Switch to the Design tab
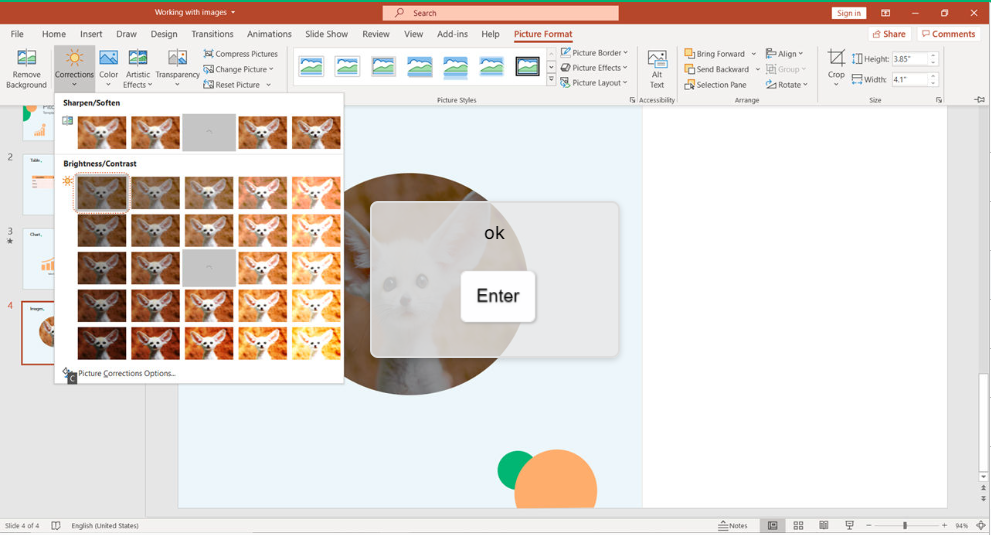This screenshot has height=535, width=991. coord(164,34)
